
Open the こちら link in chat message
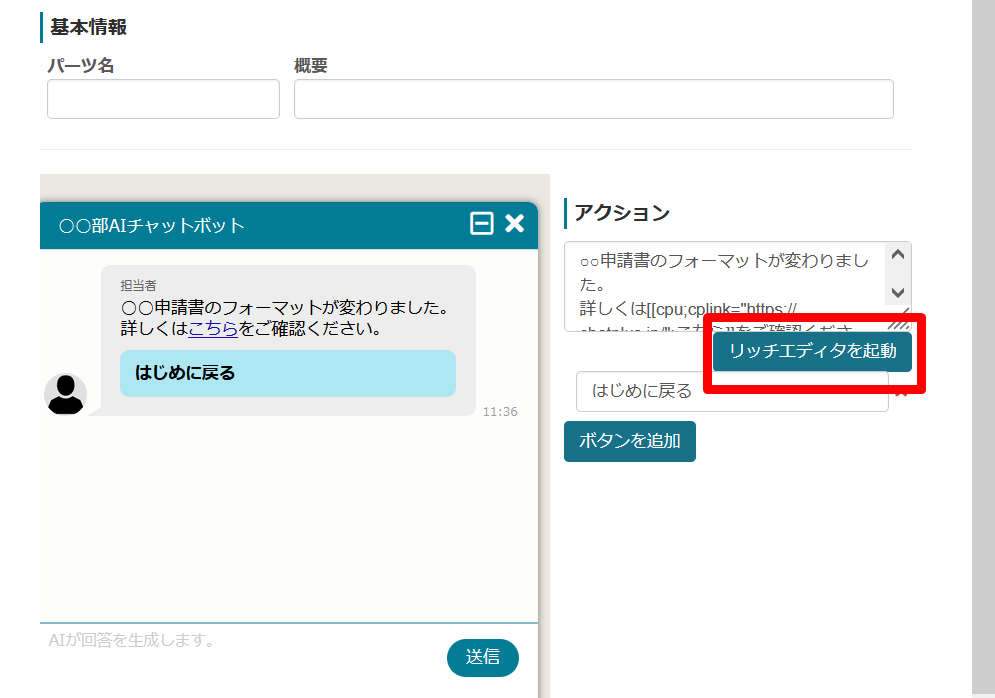(x=213, y=328)
